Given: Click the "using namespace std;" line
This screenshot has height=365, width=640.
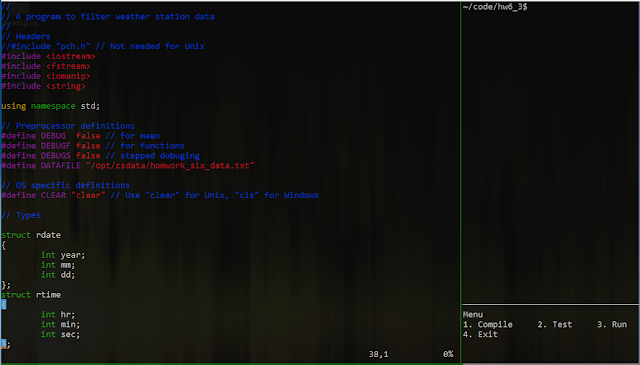Looking at the screenshot, I should coord(51,106).
